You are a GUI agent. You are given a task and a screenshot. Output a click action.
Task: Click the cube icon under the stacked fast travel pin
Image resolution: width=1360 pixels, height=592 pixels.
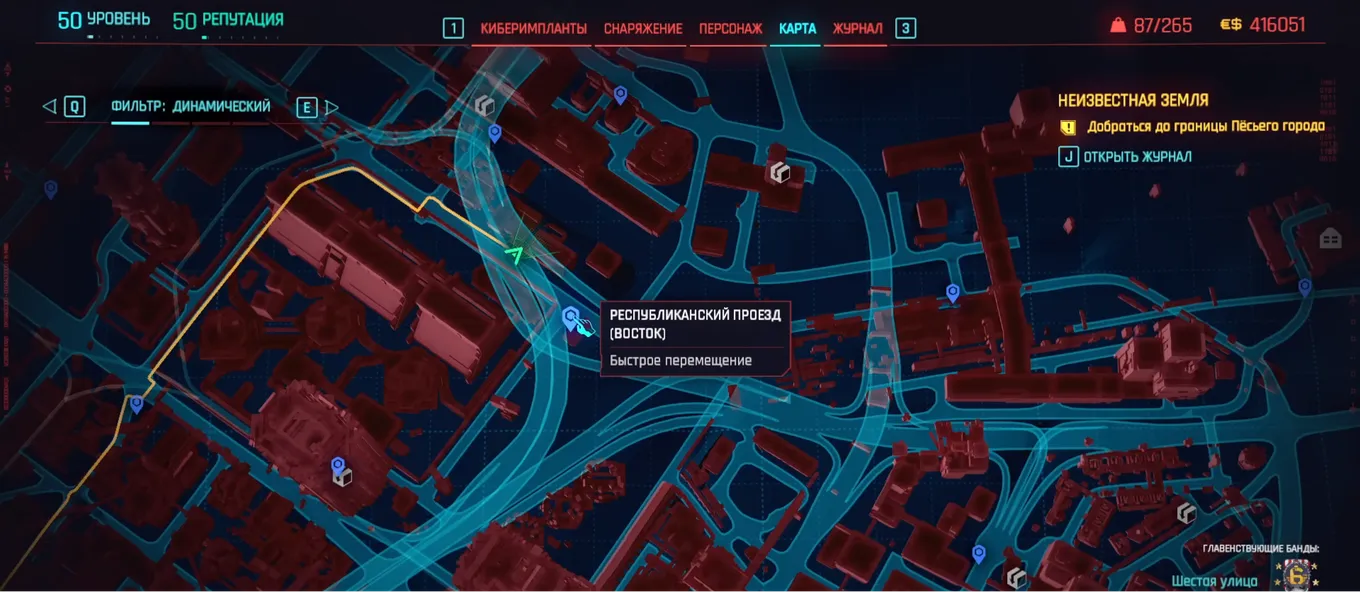(342, 479)
